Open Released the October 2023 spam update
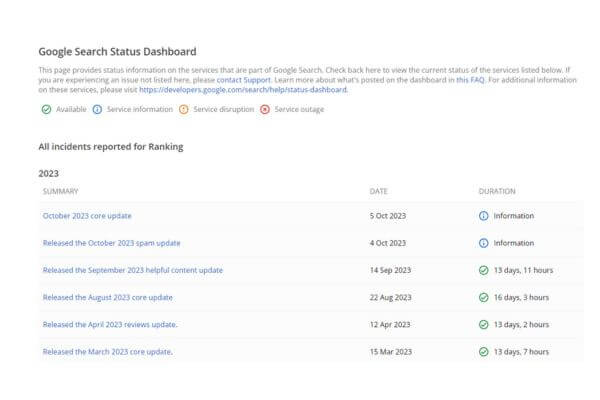Screen dimensions: 600x400 111,243
